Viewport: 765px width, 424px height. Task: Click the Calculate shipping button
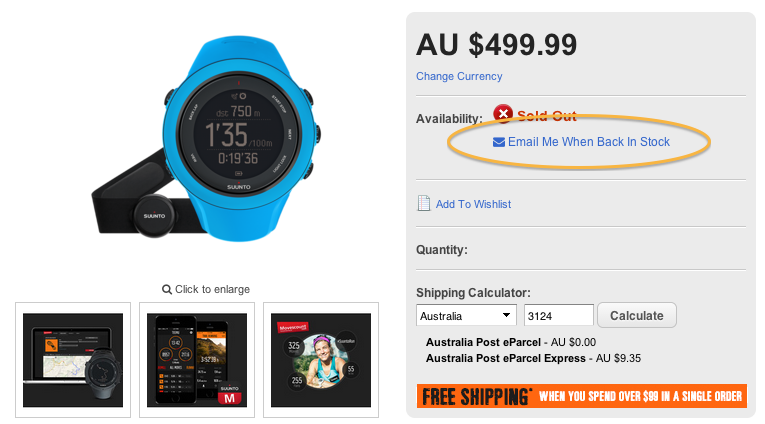(x=637, y=316)
